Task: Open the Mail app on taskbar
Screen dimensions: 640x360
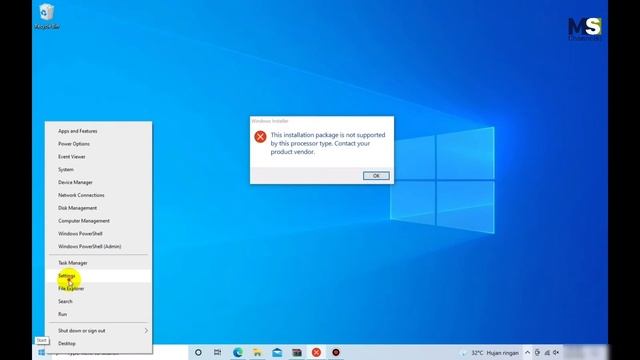Action: click(277, 352)
